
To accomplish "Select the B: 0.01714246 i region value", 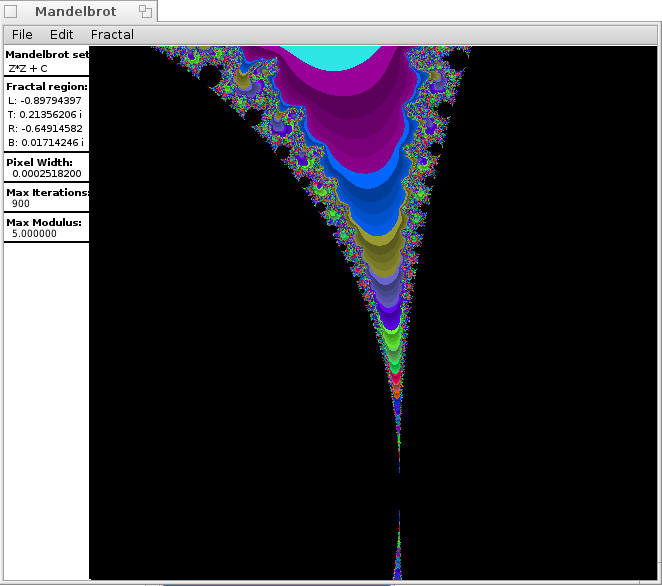I will point(44,143).
